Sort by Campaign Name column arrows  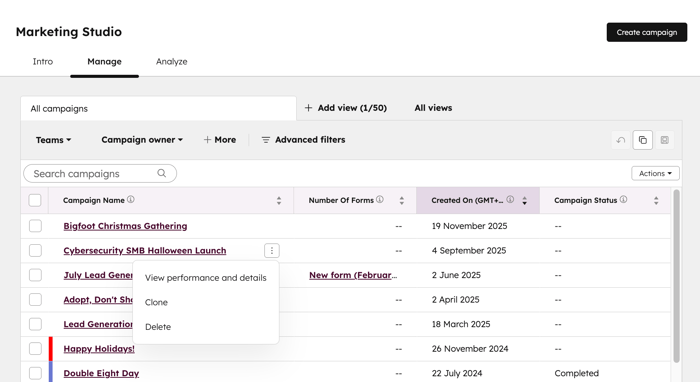[x=279, y=200]
